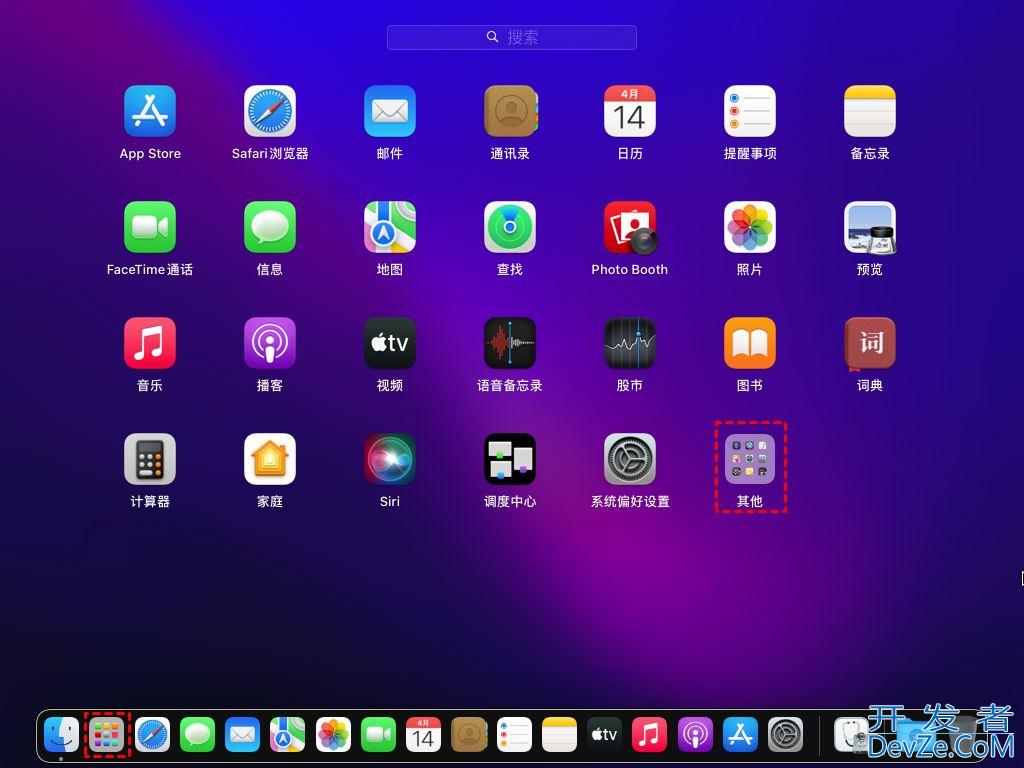Click Finder in the Dock

tap(61, 735)
